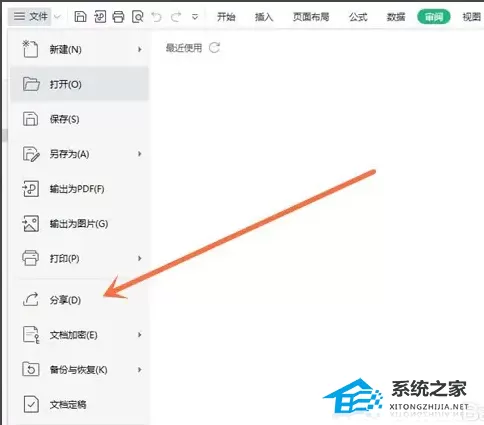Click the undo arrow icon
484x425 pixels.
[x=156, y=16]
